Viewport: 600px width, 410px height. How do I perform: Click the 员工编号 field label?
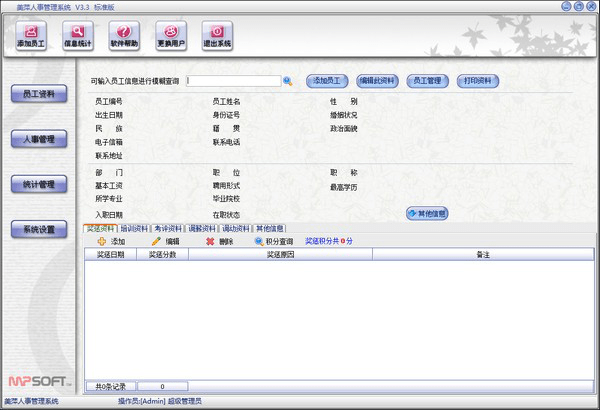109,101
